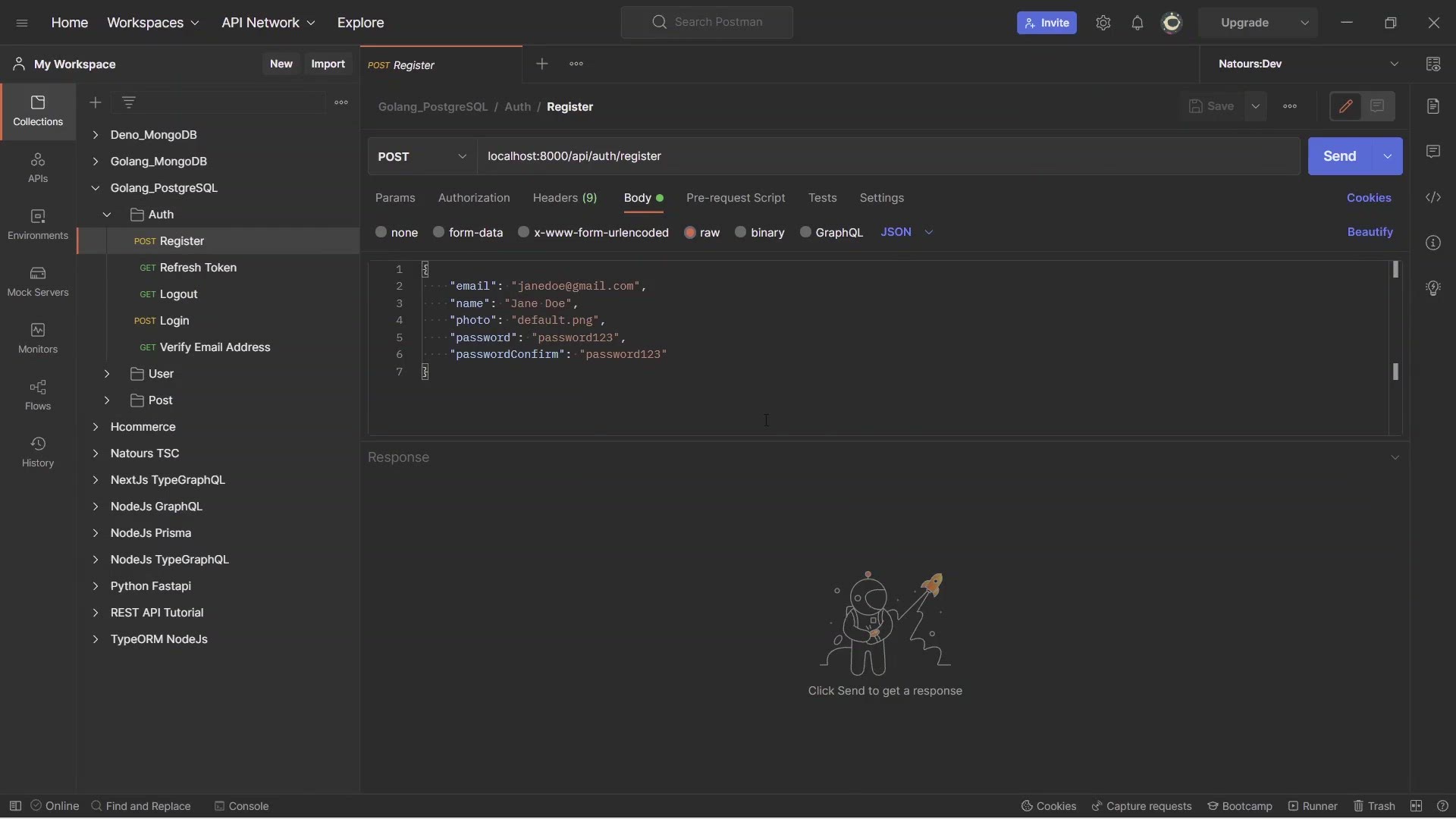Open Comments pane in right sidebar

pyautogui.click(x=1433, y=152)
